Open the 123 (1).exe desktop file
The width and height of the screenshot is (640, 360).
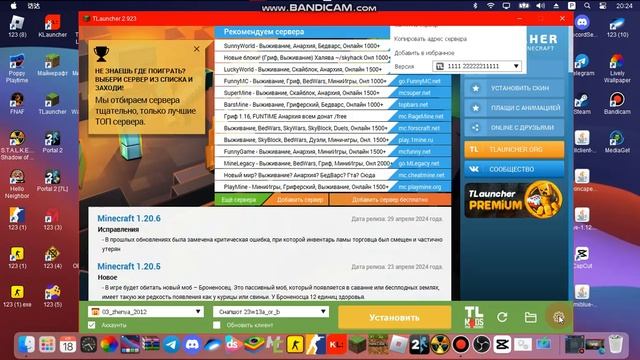click(x=17, y=296)
